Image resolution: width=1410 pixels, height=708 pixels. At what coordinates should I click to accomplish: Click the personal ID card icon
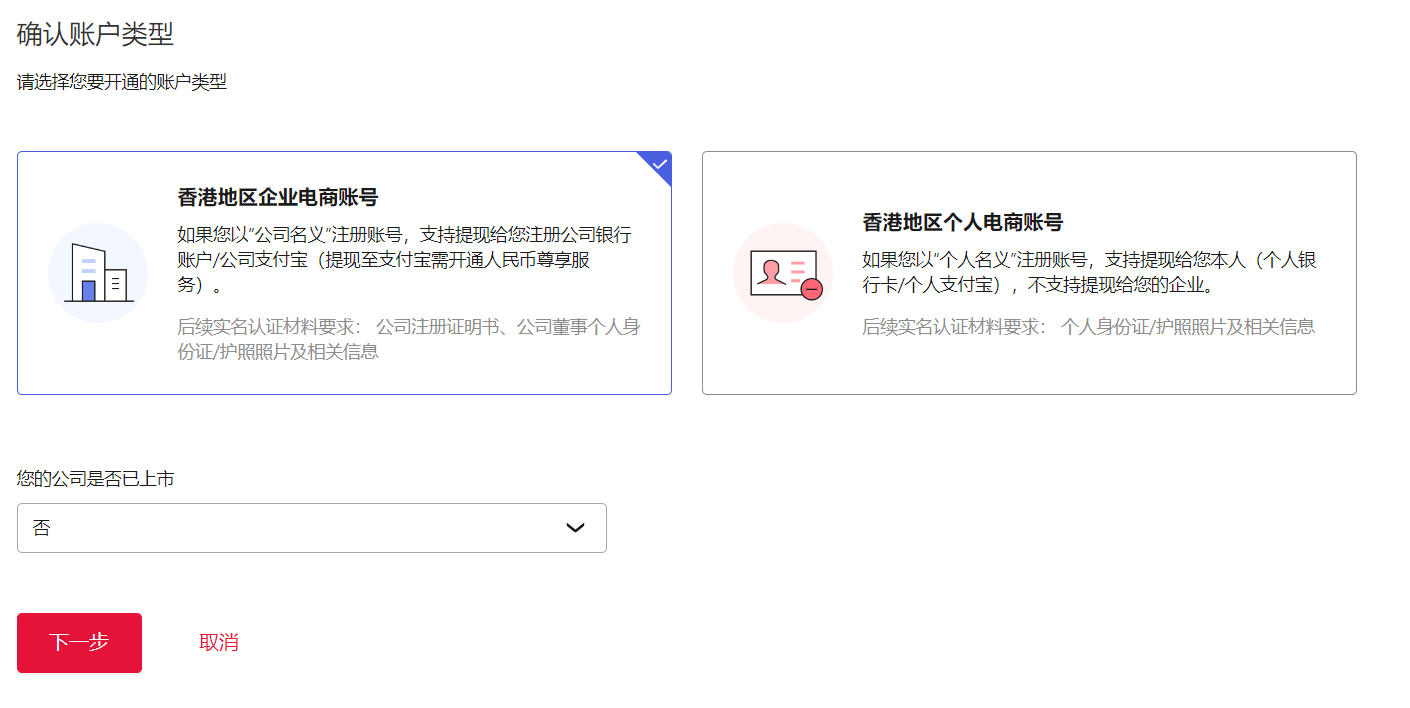783,273
